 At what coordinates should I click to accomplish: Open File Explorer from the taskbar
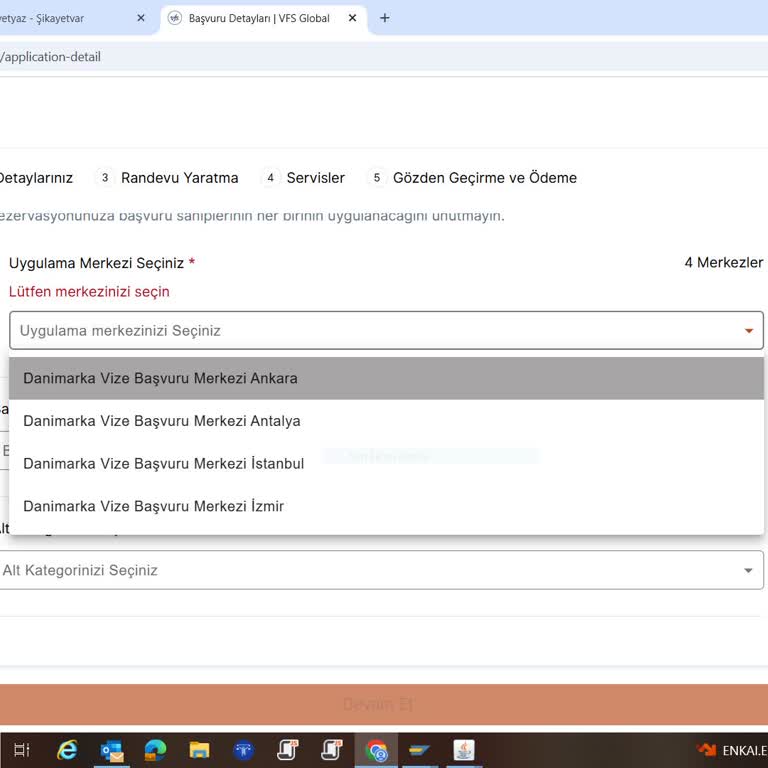pyautogui.click(x=199, y=750)
